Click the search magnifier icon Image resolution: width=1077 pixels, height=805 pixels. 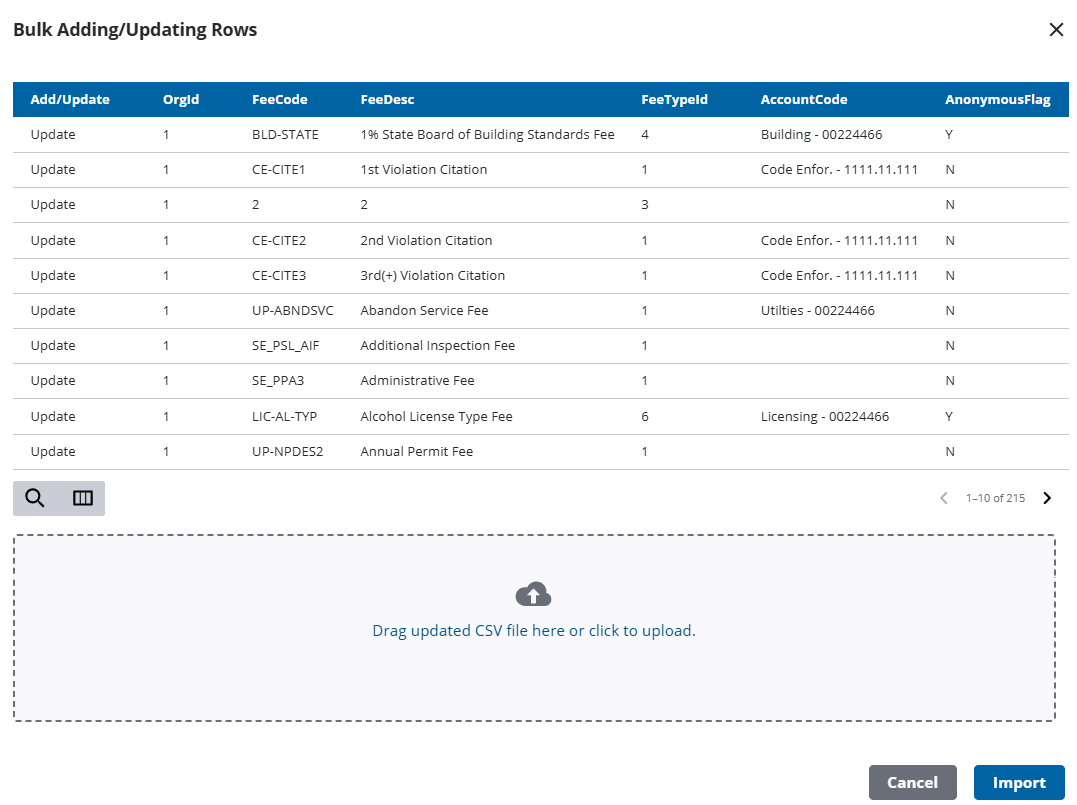click(35, 498)
